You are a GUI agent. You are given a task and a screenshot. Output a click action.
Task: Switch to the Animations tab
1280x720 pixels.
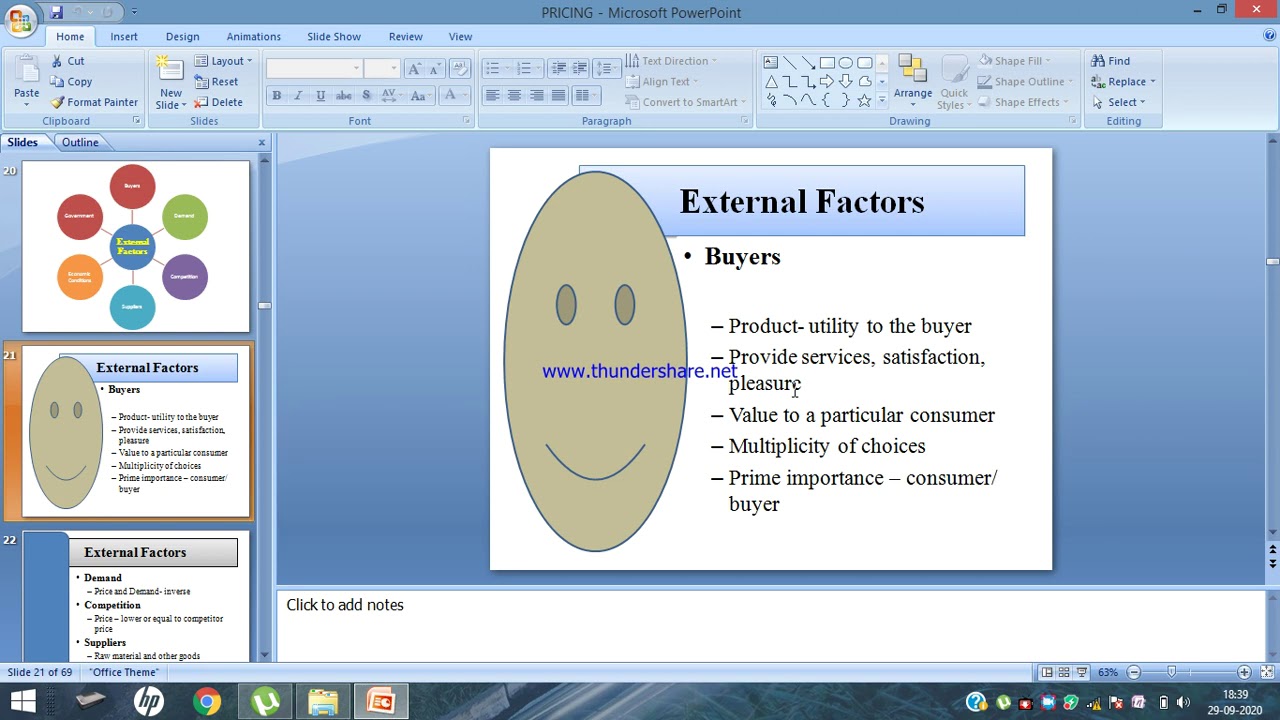tap(253, 36)
